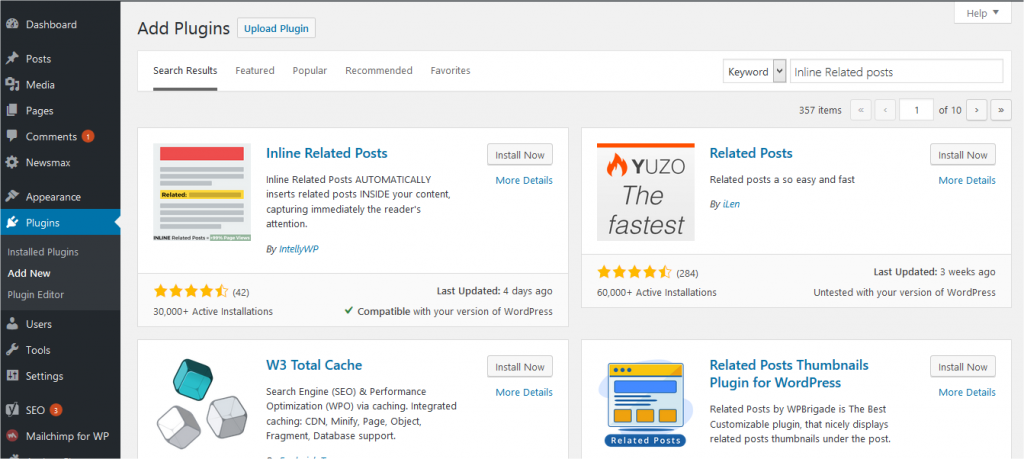This screenshot has width=1024, height=459.
Task: Open the Keyword search type dropdown
Action: [754, 71]
